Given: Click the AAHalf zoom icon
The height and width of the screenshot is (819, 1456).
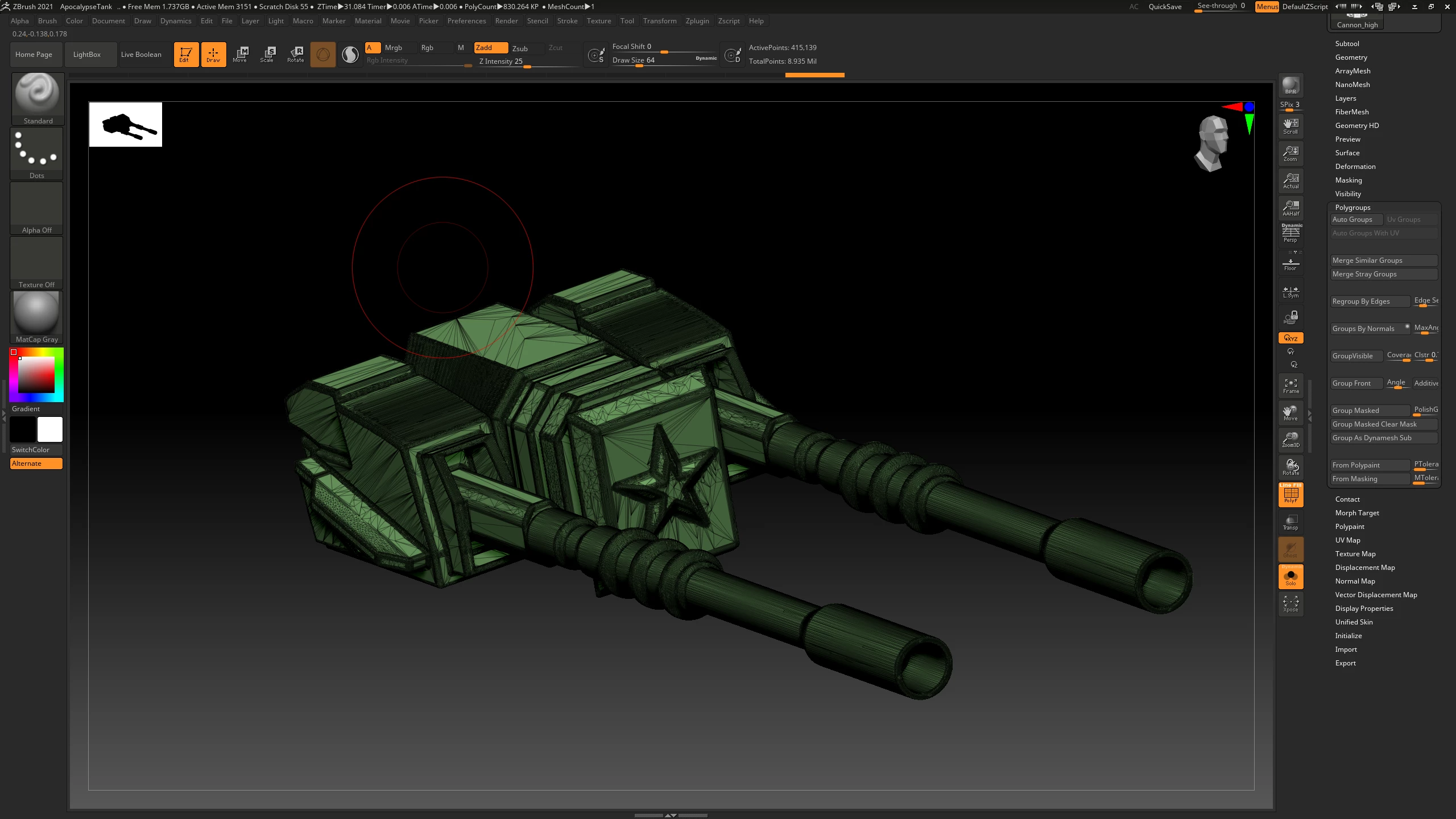Looking at the screenshot, I should pyautogui.click(x=1290, y=208).
